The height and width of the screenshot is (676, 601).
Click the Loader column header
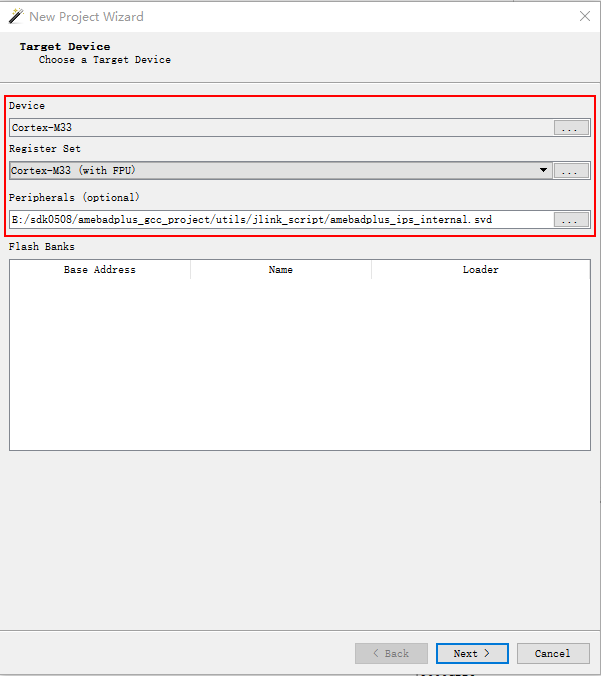480,270
